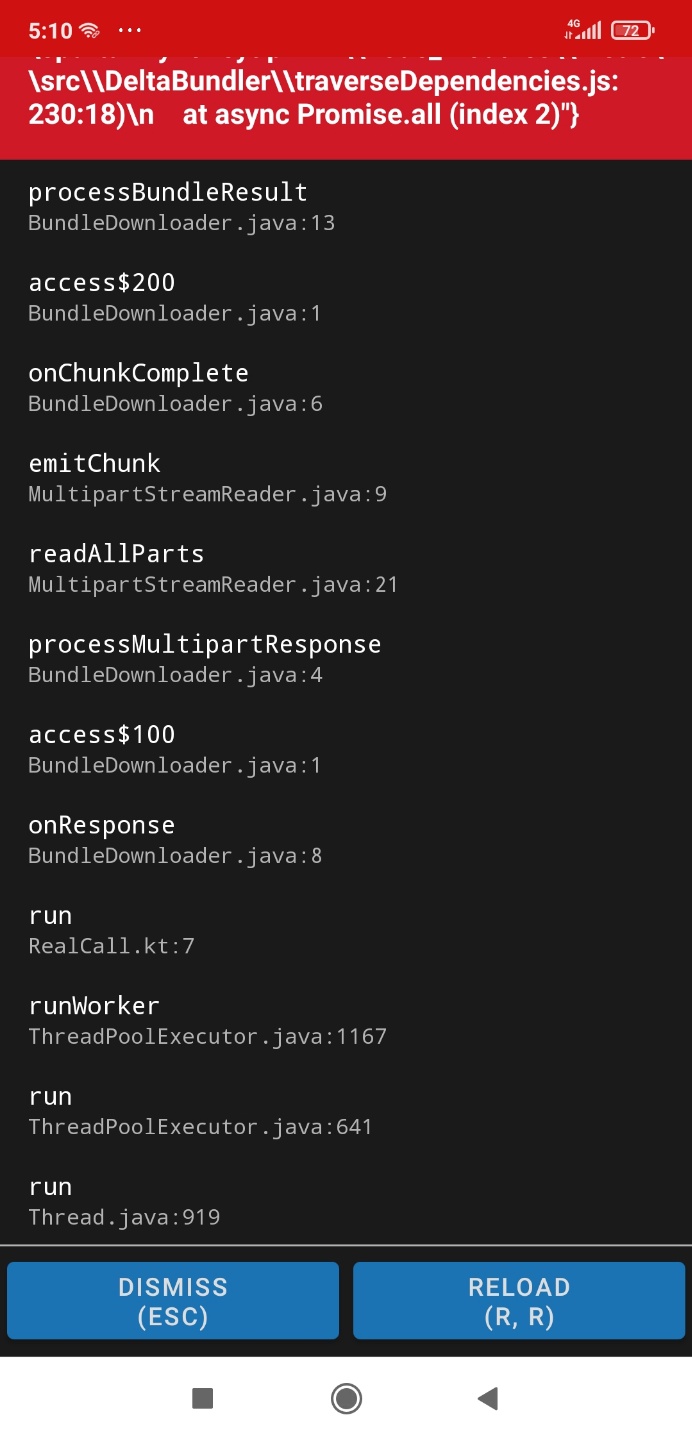Dismiss the red error screen
The height and width of the screenshot is (1440, 692).
tap(173, 1300)
